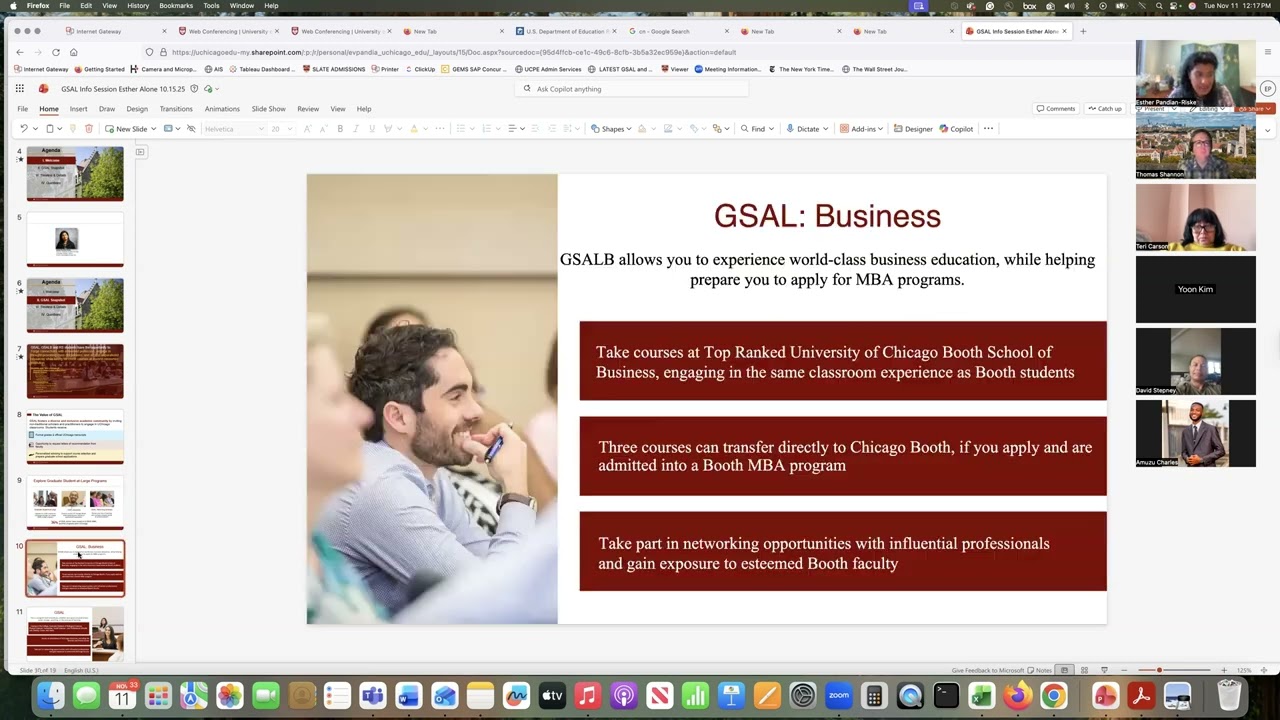
Task: Click the Slide Layout icon
Action: coord(168,129)
